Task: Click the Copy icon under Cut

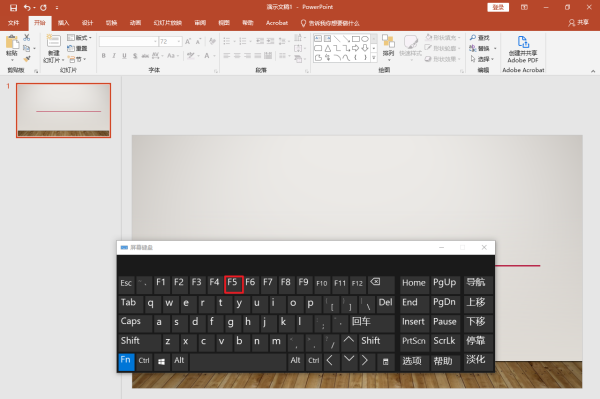Action: [26, 48]
